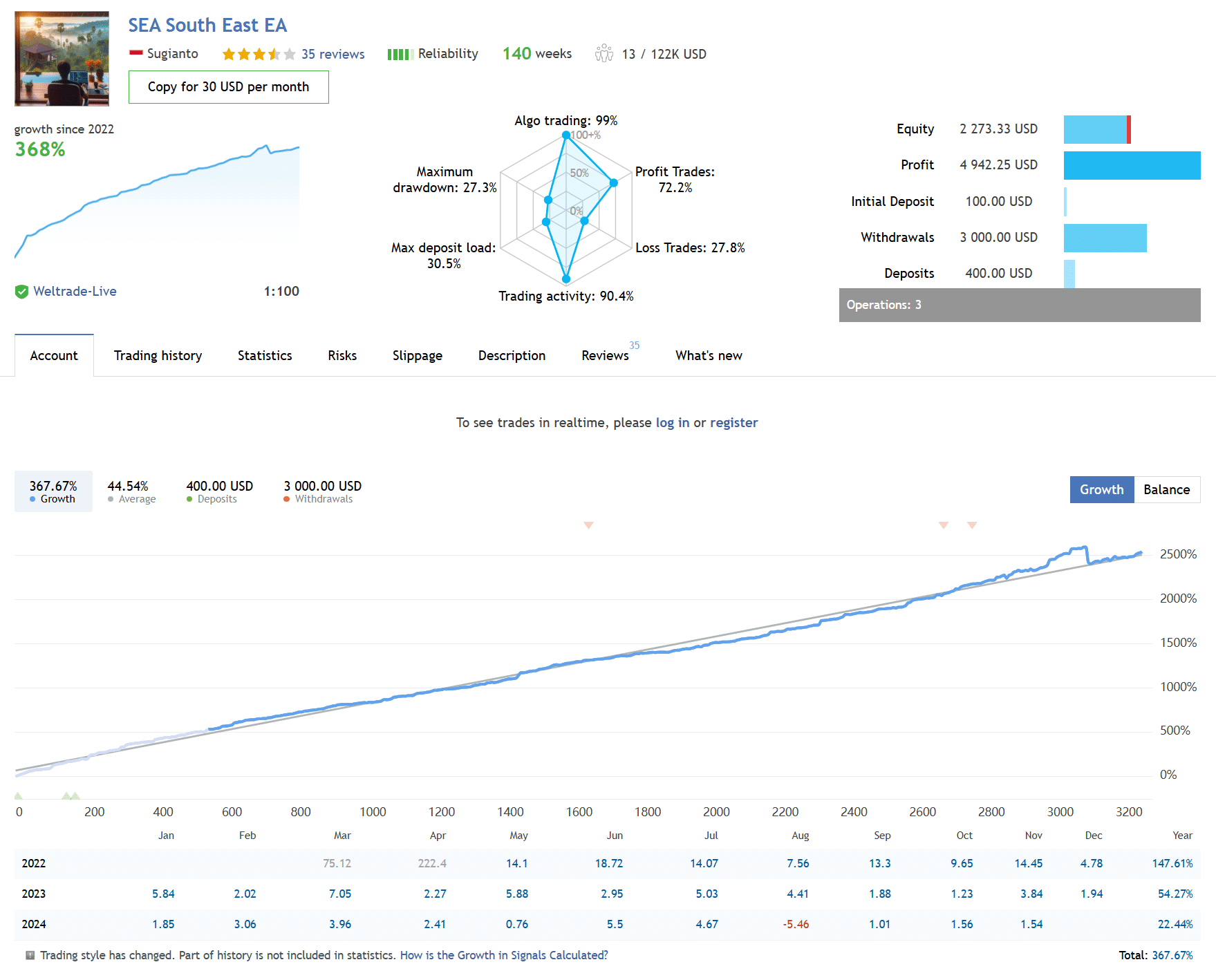Open the 35 reviews link
Image resolution: width=1216 pixels, height=980 pixels.
[x=333, y=54]
